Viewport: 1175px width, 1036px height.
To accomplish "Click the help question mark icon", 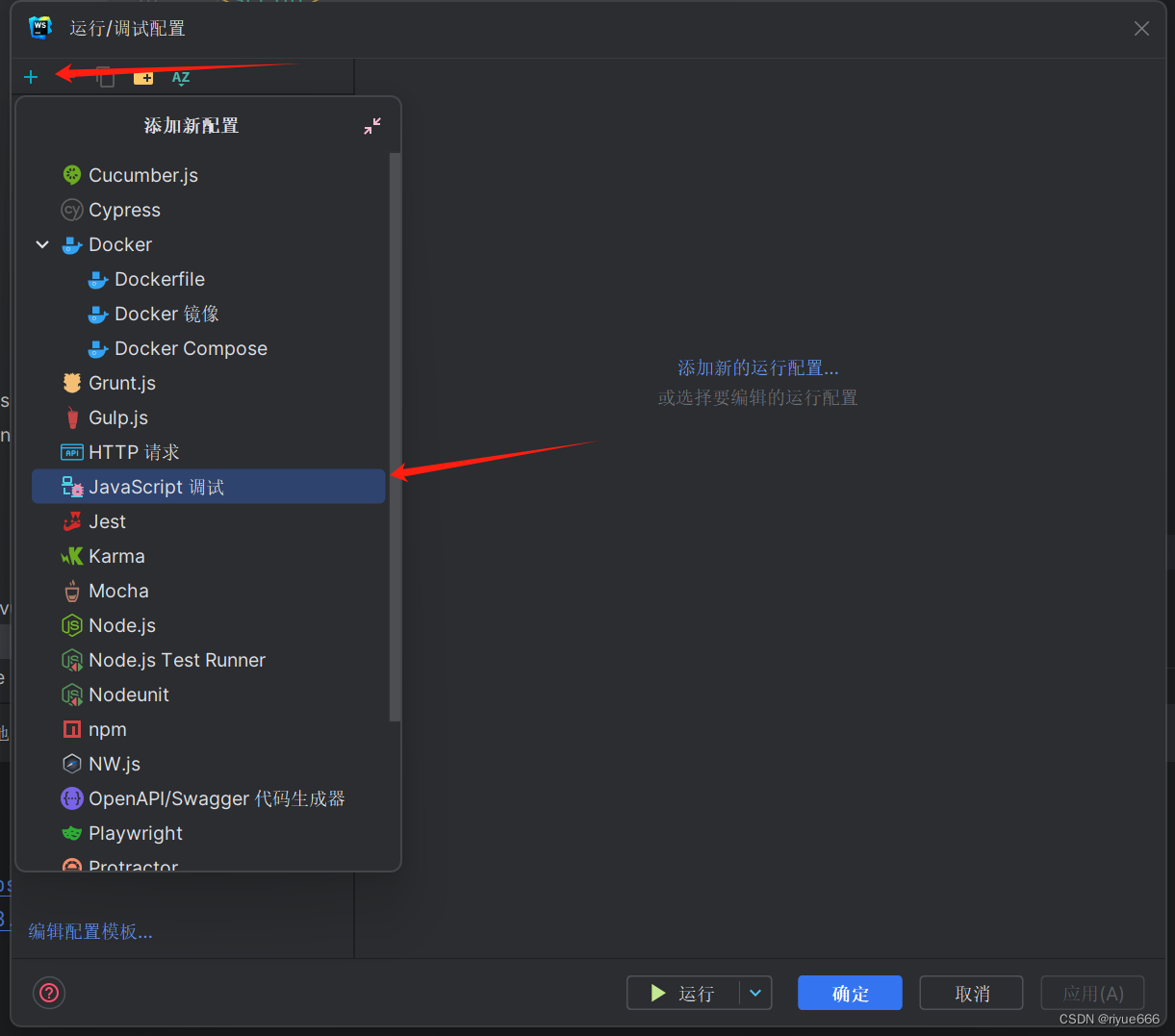I will 49,993.
